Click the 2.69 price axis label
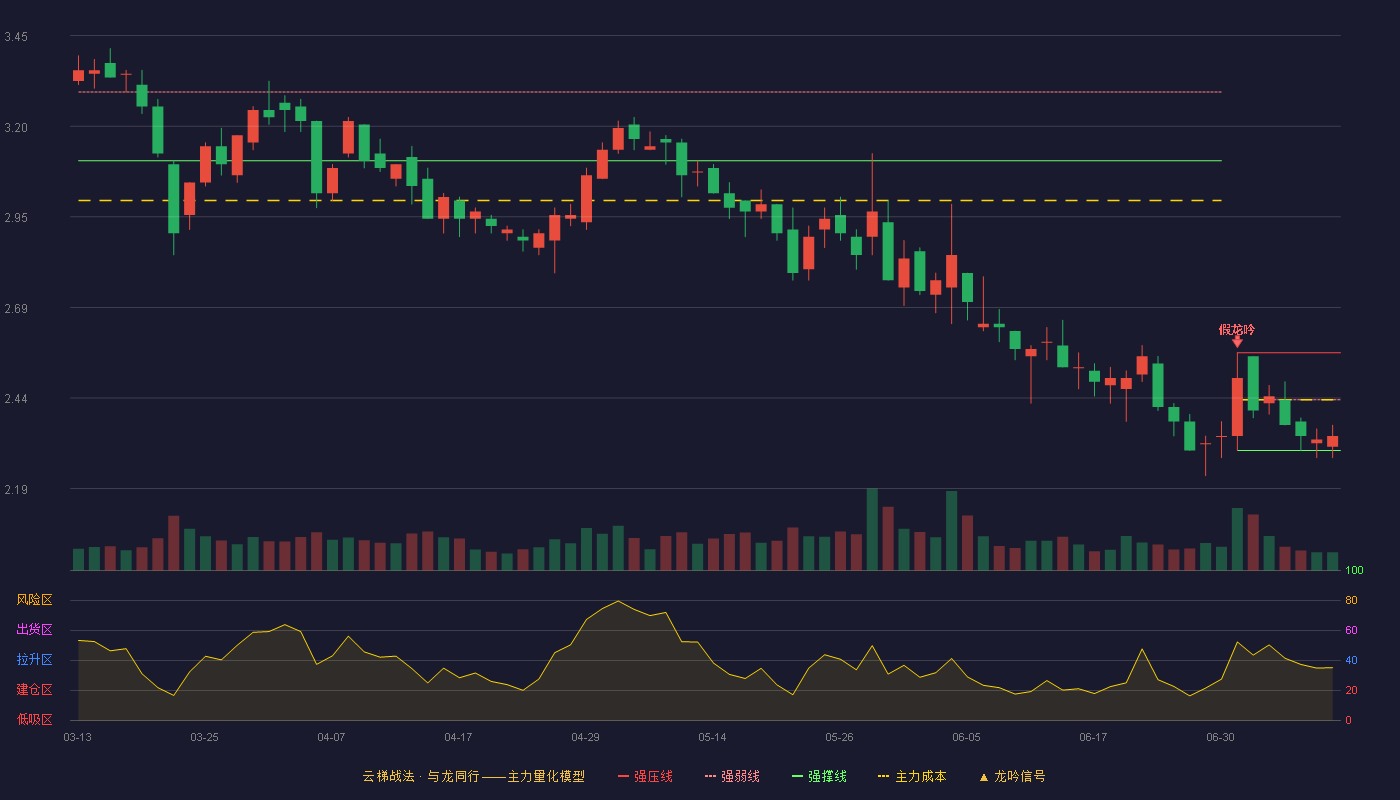The width and height of the screenshot is (1400, 800). (16, 309)
